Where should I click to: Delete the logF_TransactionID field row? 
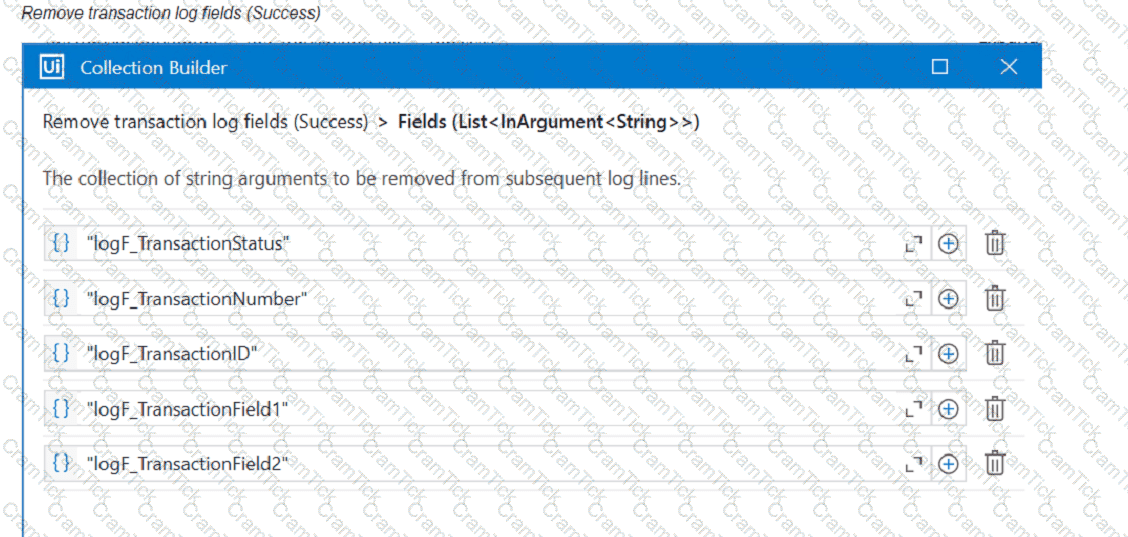point(994,353)
